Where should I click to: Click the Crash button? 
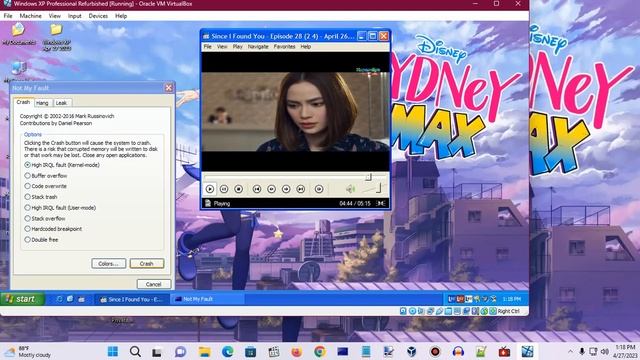(147, 264)
